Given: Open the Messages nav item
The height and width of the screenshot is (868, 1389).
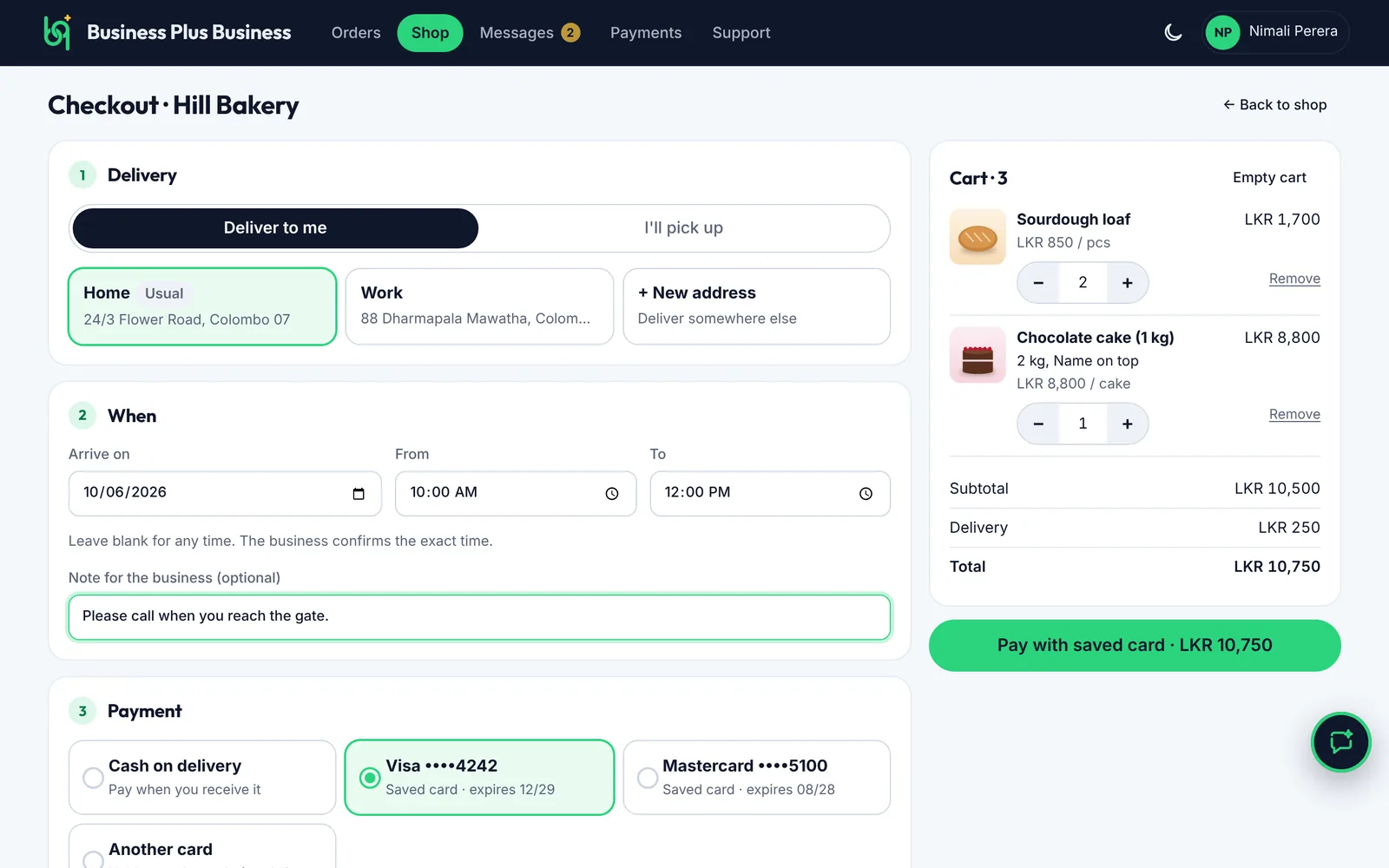Looking at the screenshot, I should (530, 33).
